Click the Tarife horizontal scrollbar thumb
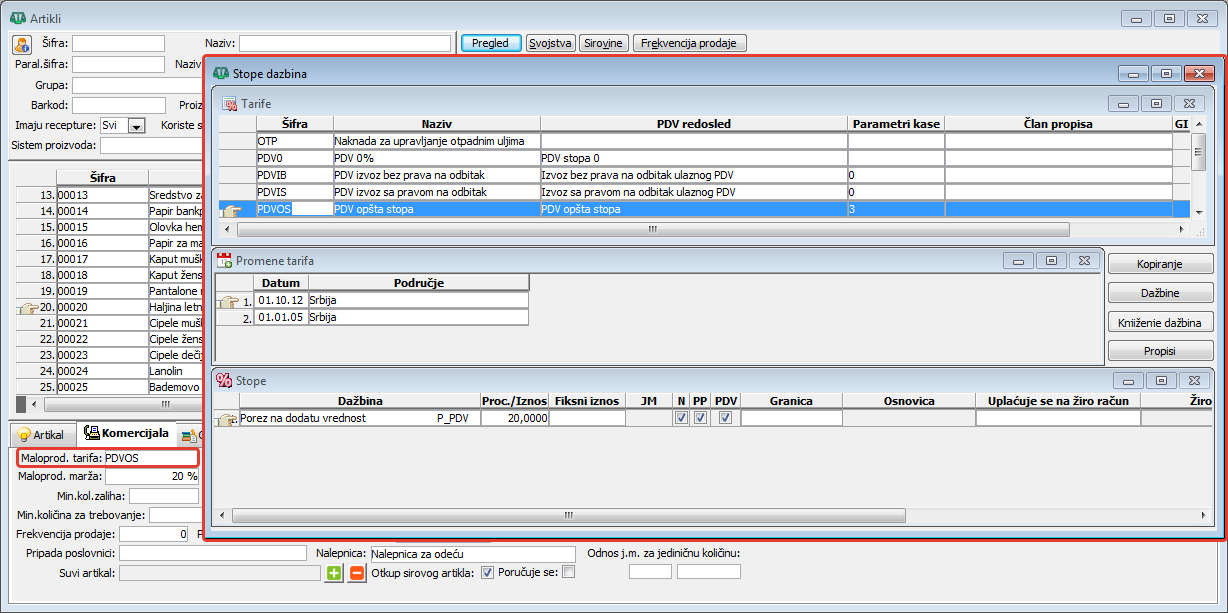 pos(651,229)
